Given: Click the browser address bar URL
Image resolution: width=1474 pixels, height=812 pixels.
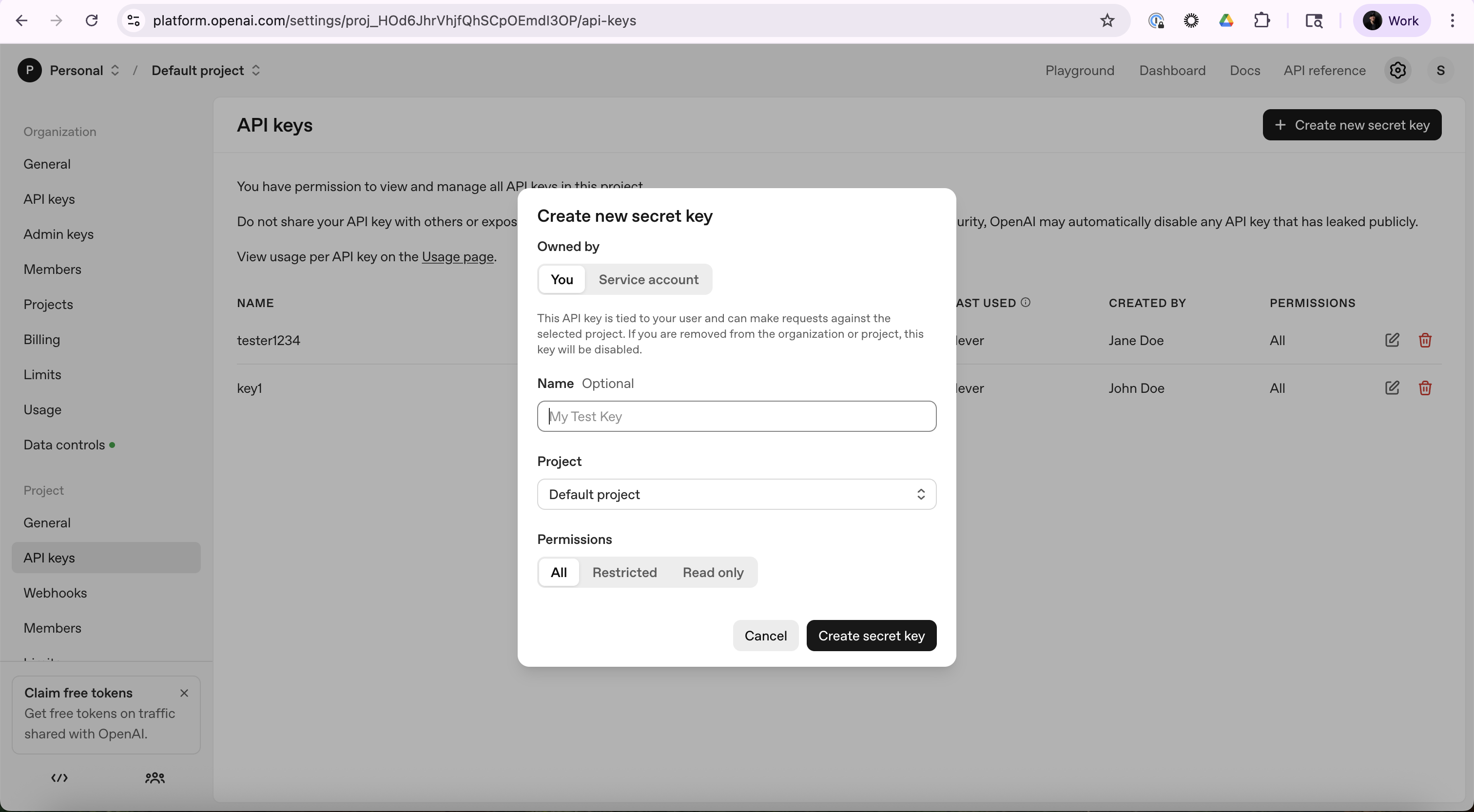Looking at the screenshot, I should pyautogui.click(x=394, y=20).
